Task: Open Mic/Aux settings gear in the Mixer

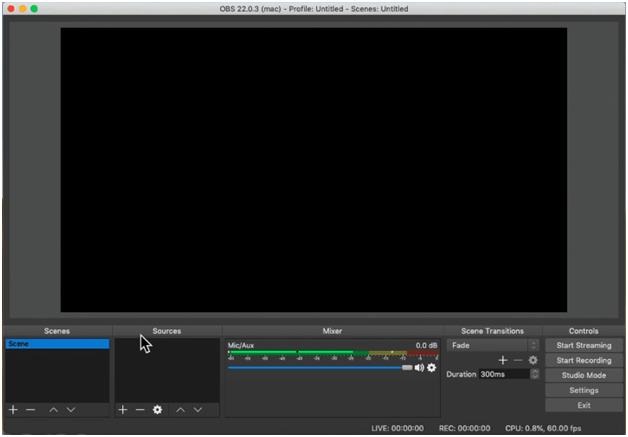Action: (x=431, y=367)
